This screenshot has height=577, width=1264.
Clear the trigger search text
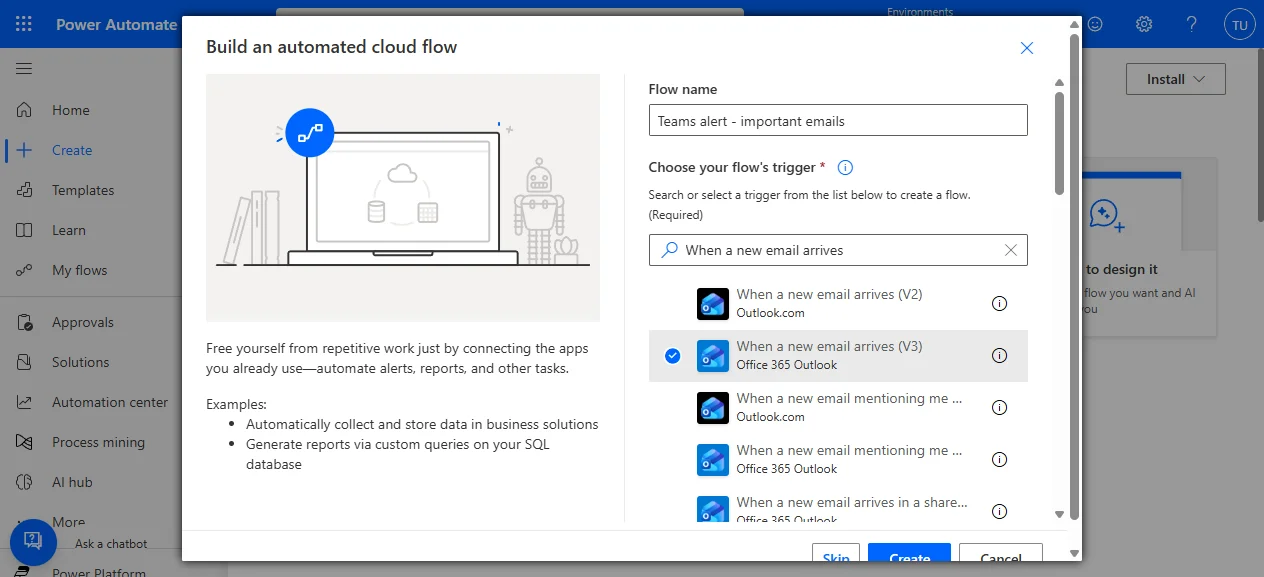click(x=1010, y=250)
